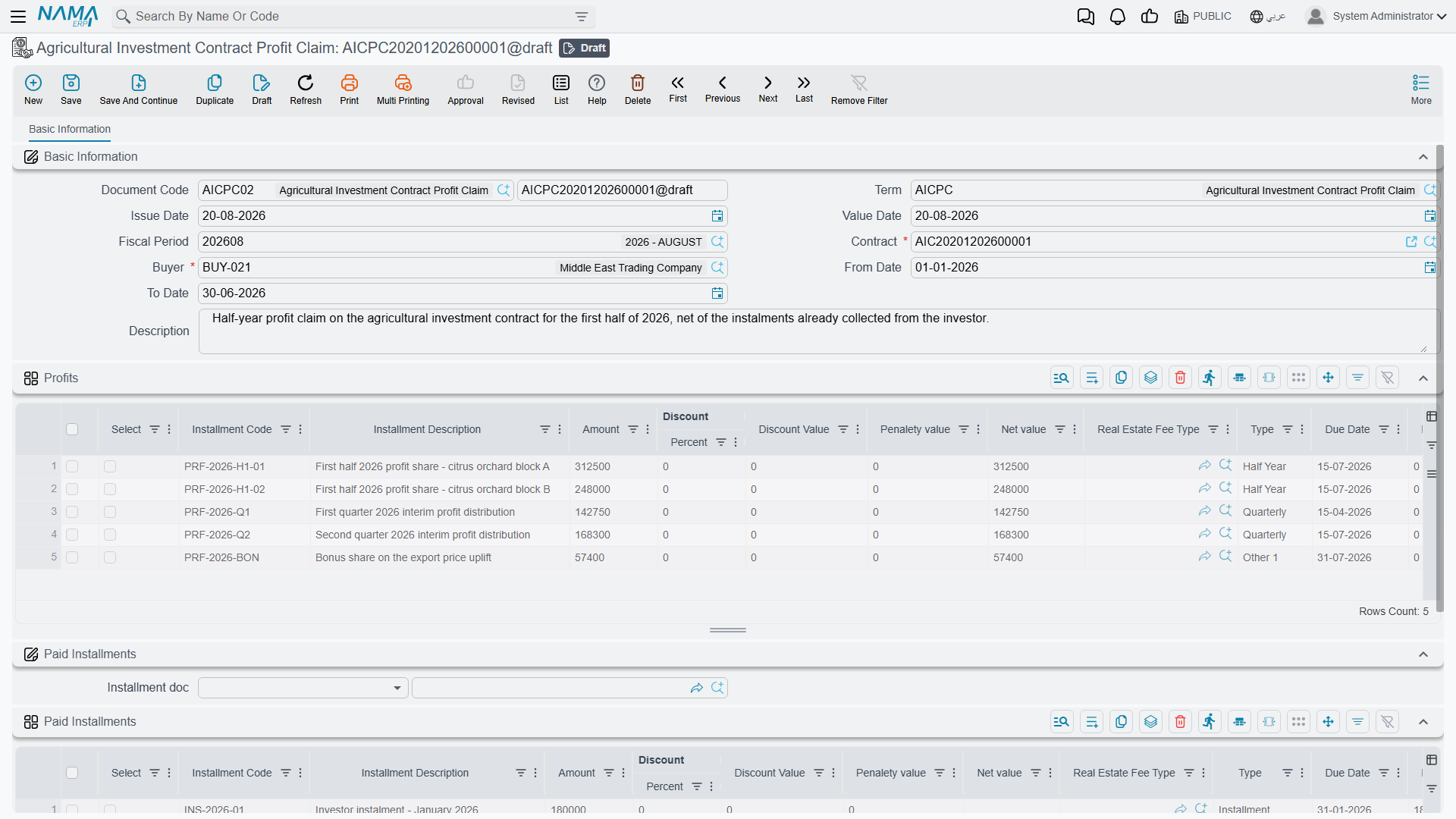Click the Draft status badge
Screen dimensions: 1456x819
pyautogui.click(x=584, y=48)
